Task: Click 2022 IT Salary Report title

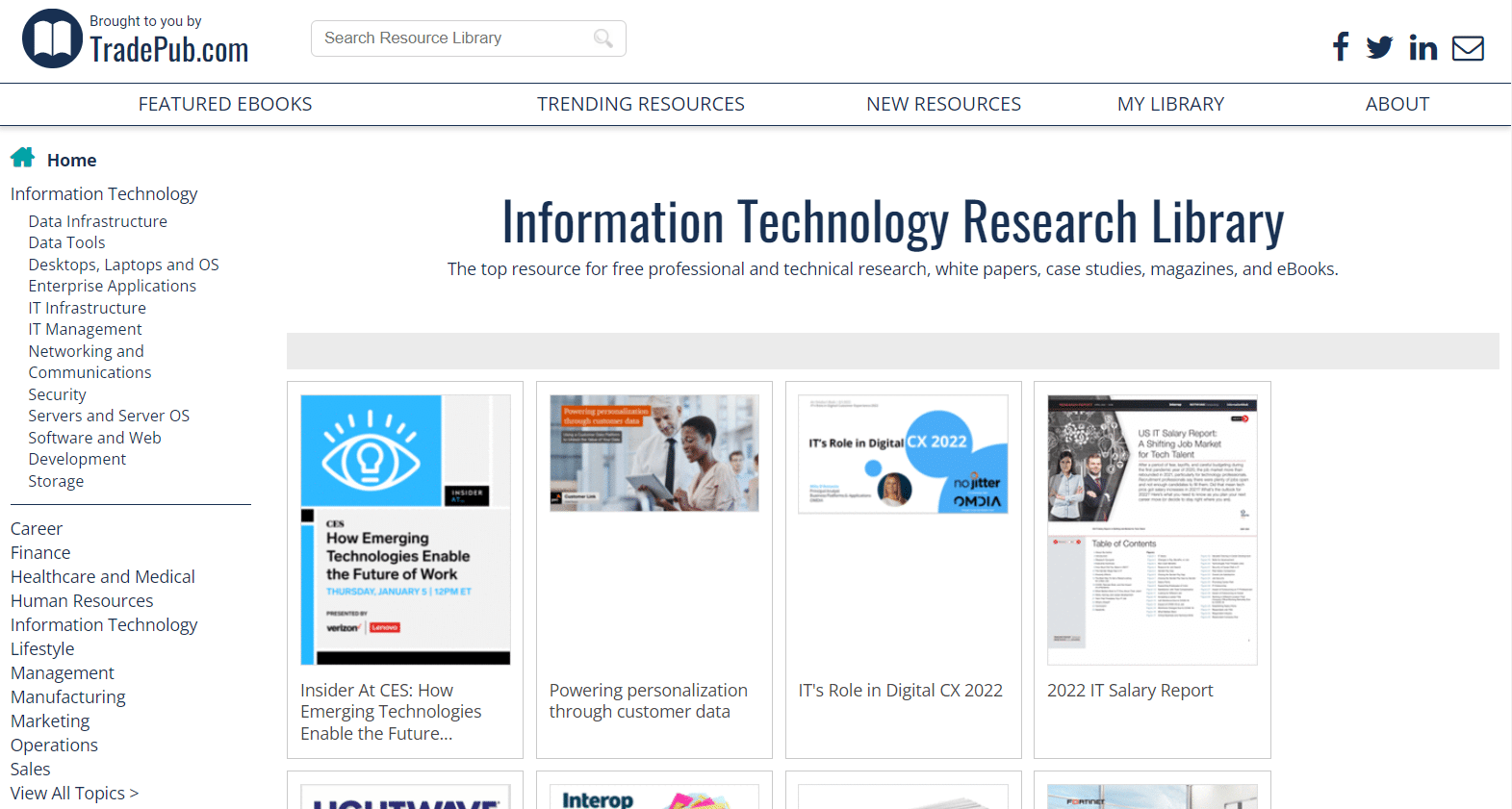Action: (1130, 691)
